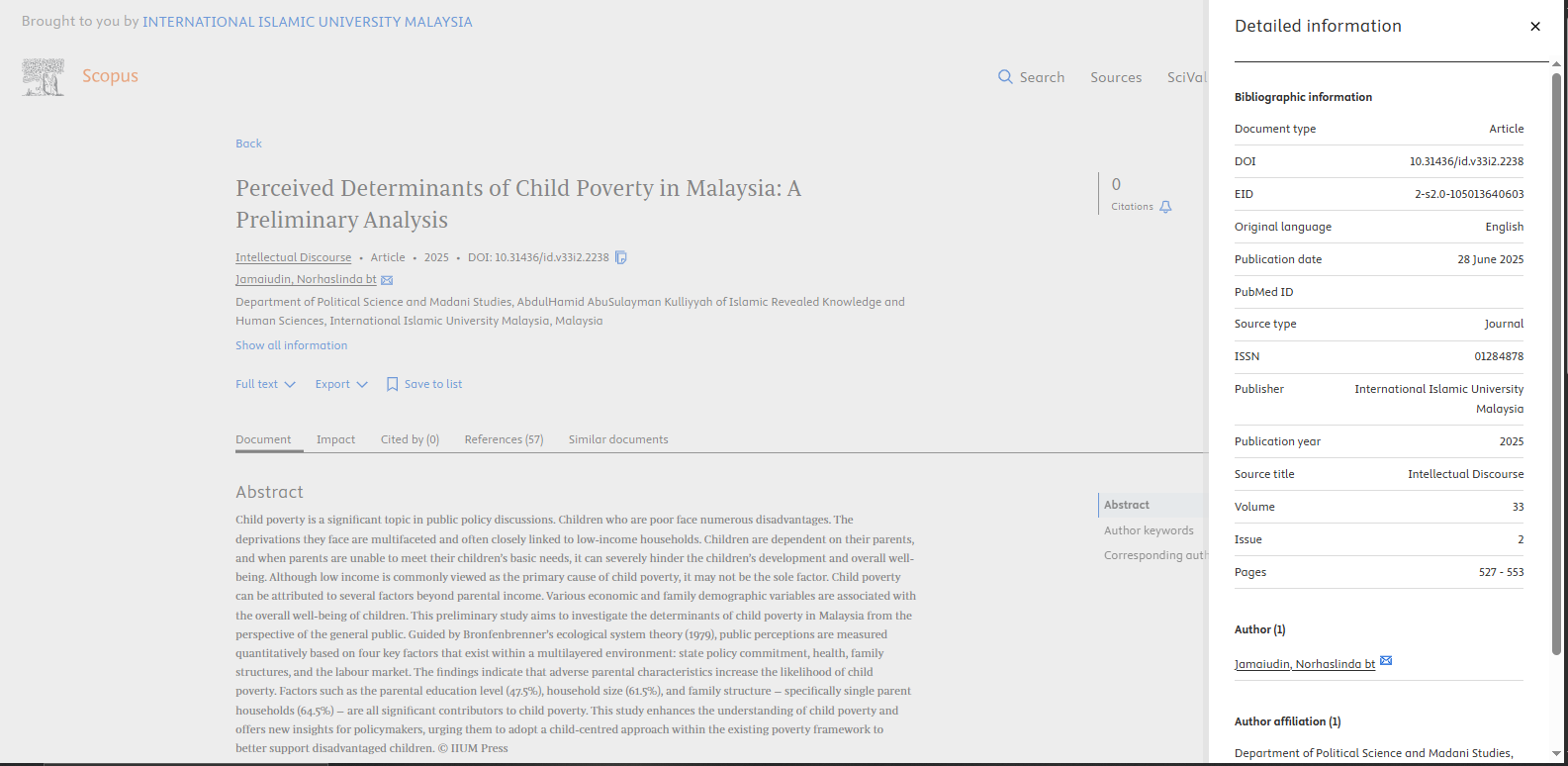Open the References (57) tab
Image resolution: width=1568 pixels, height=766 pixels.
coord(504,439)
